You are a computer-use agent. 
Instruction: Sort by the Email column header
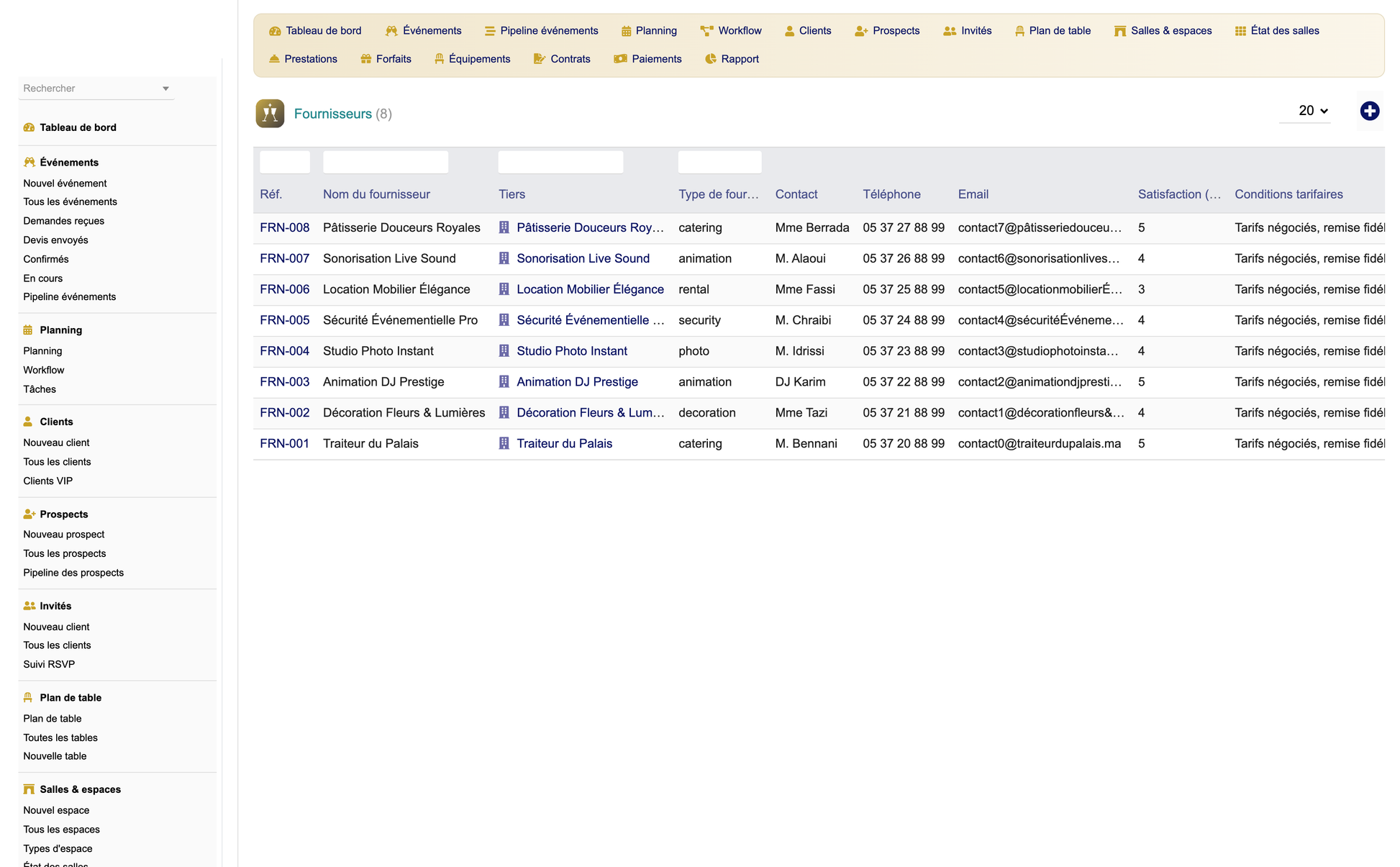(973, 194)
